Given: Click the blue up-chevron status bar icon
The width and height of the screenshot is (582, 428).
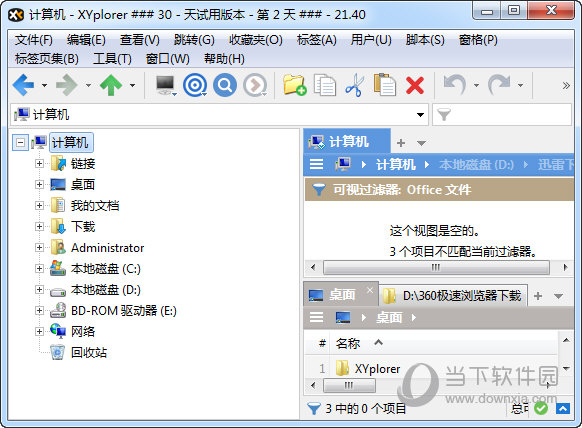Looking at the screenshot, I should click(563, 409).
